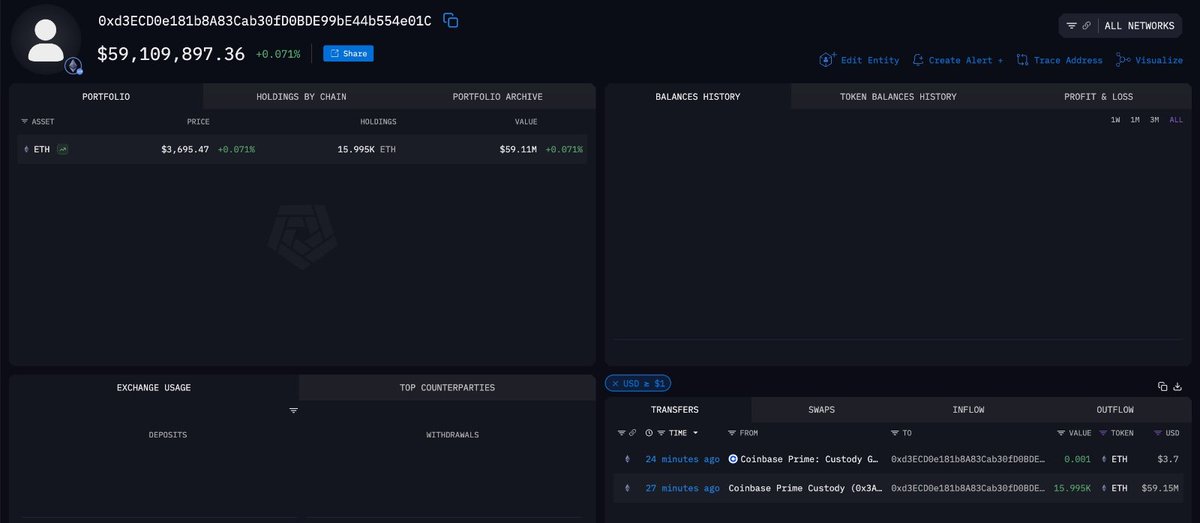The height and width of the screenshot is (523, 1200).
Task: Click Edit Entity
Action: 860,60
